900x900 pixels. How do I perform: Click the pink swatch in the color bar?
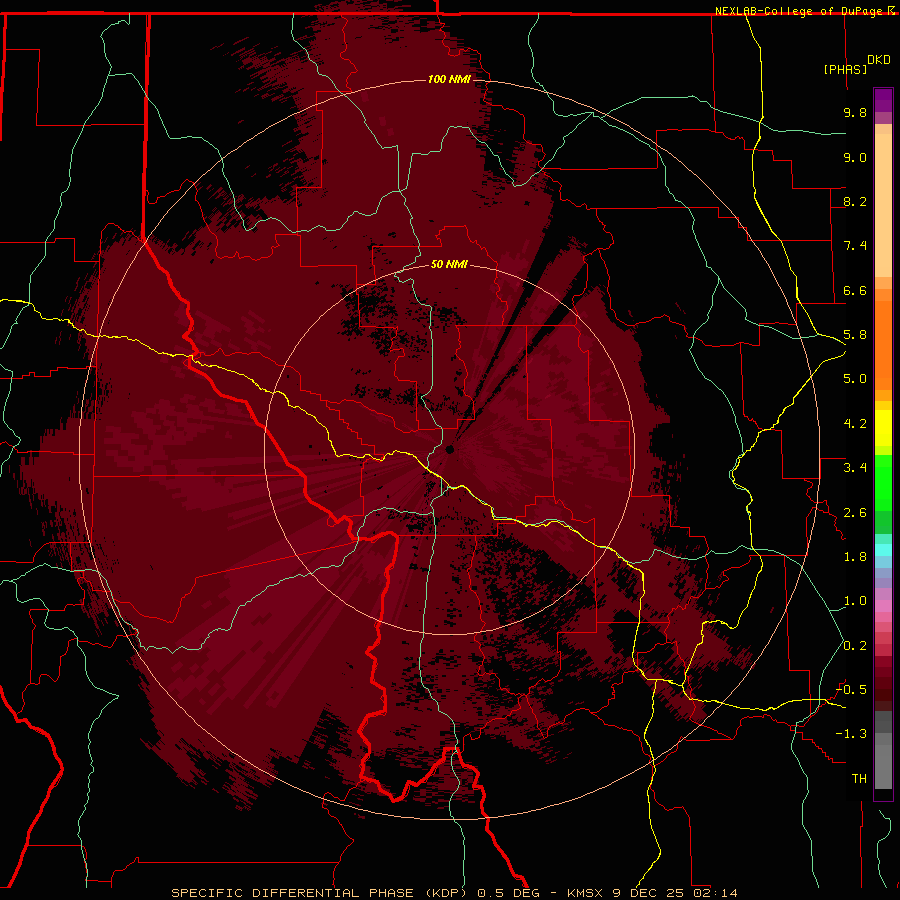tap(883, 606)
